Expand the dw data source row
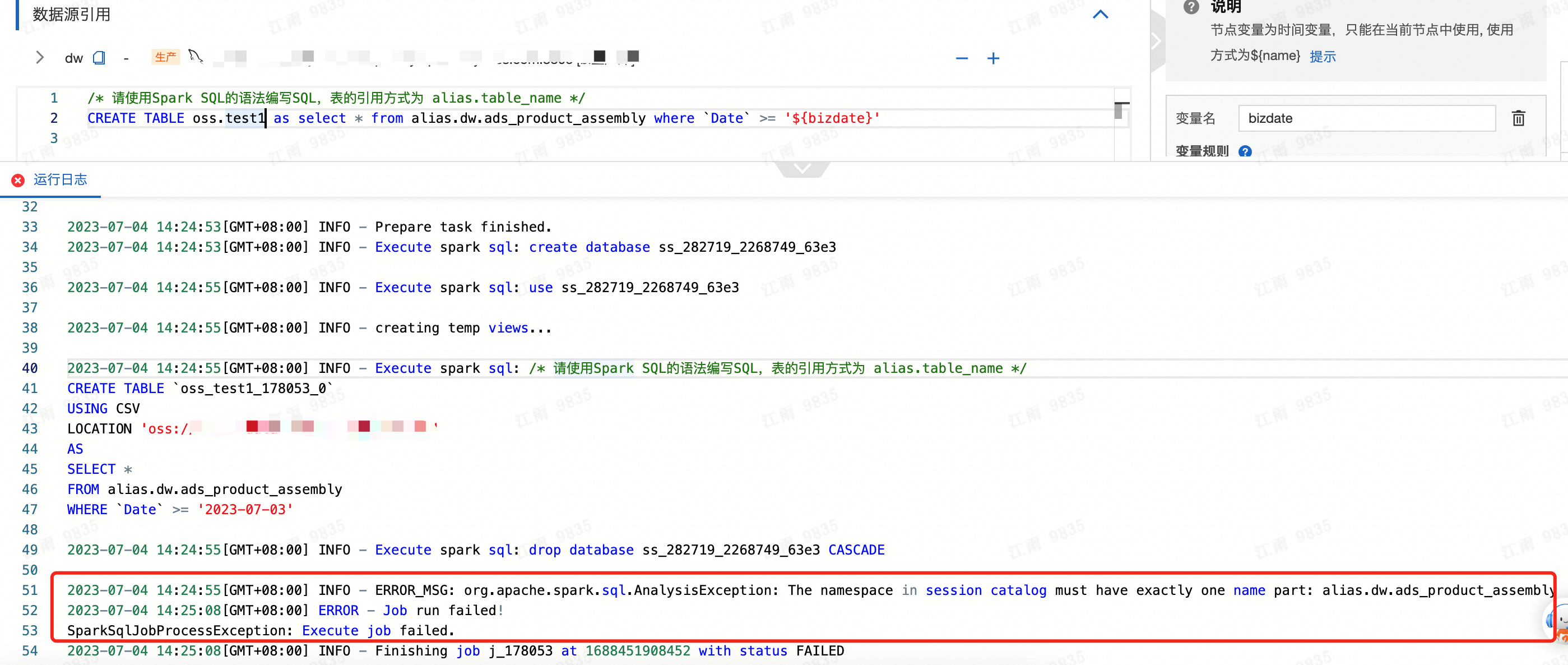 point(40,57)
